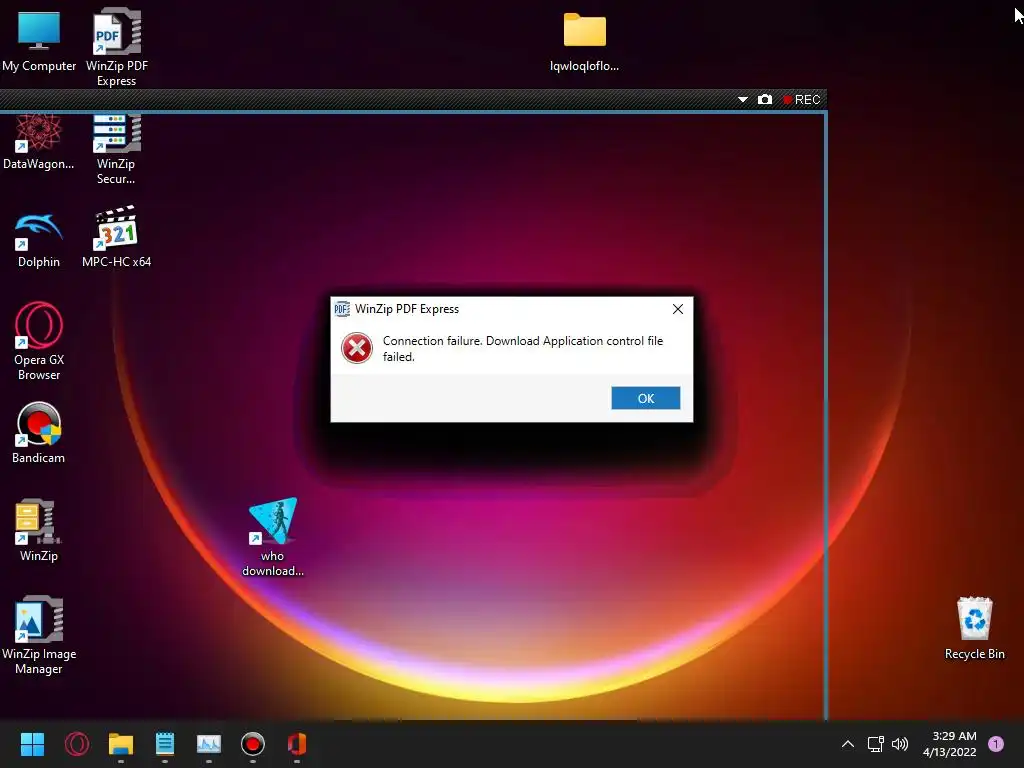1024x768 pixels.
Task: Select the Opera GX Browser desktop shortcut
Action: 39,341
